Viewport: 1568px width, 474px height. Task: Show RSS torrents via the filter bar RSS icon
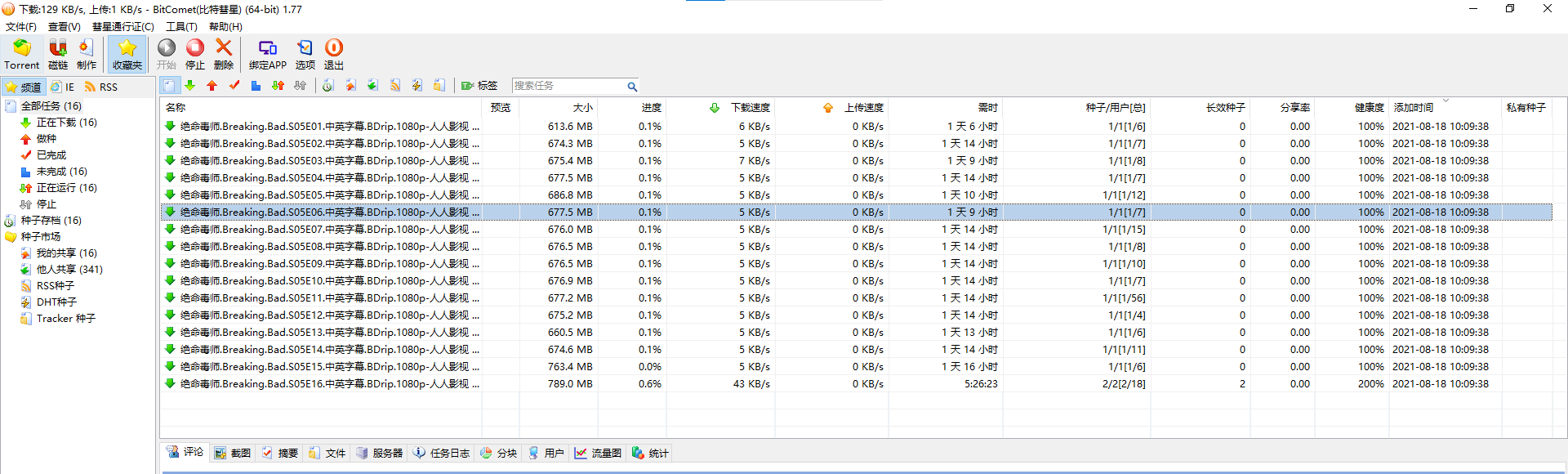(x=395, y=86)
